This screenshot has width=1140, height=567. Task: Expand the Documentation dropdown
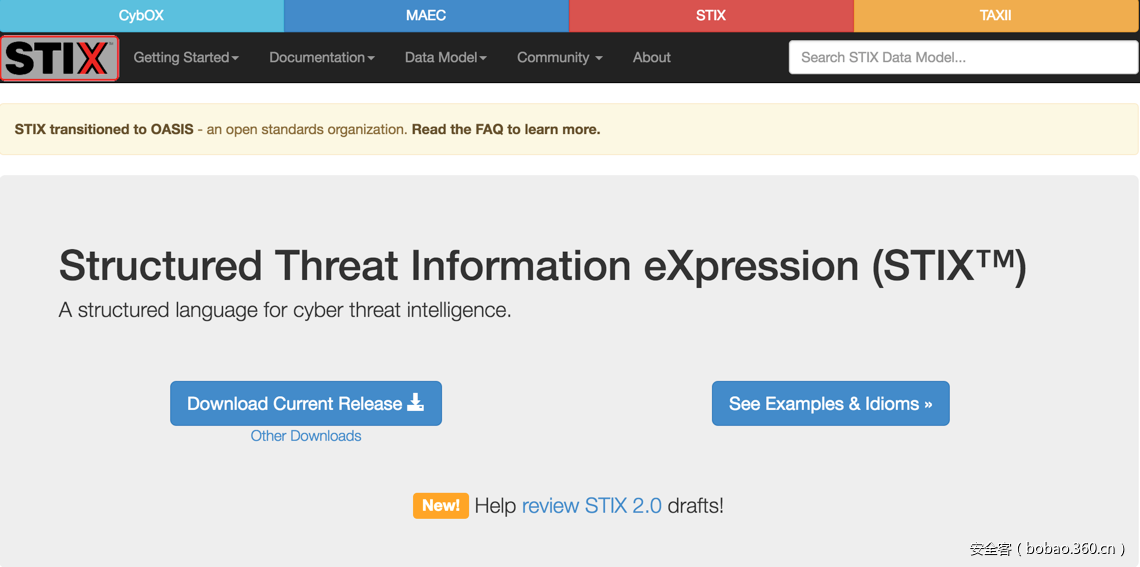pos(321,58)
